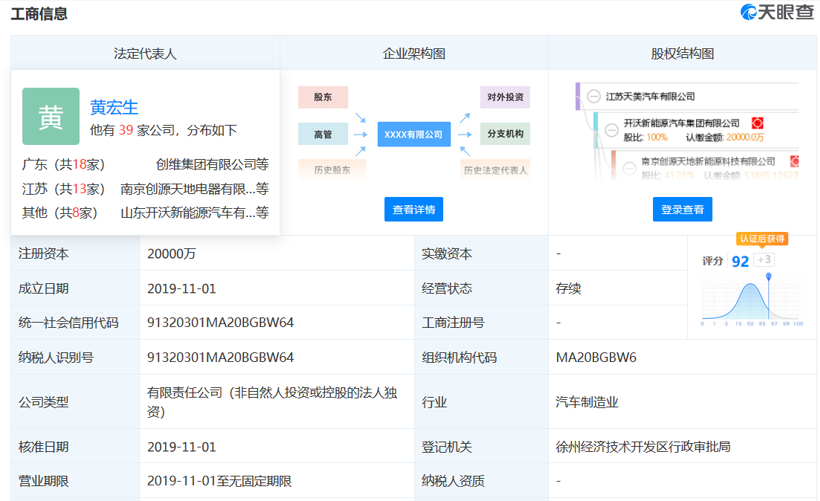
Task: Click the +3 score bonus tag
Action: [764, 259]
